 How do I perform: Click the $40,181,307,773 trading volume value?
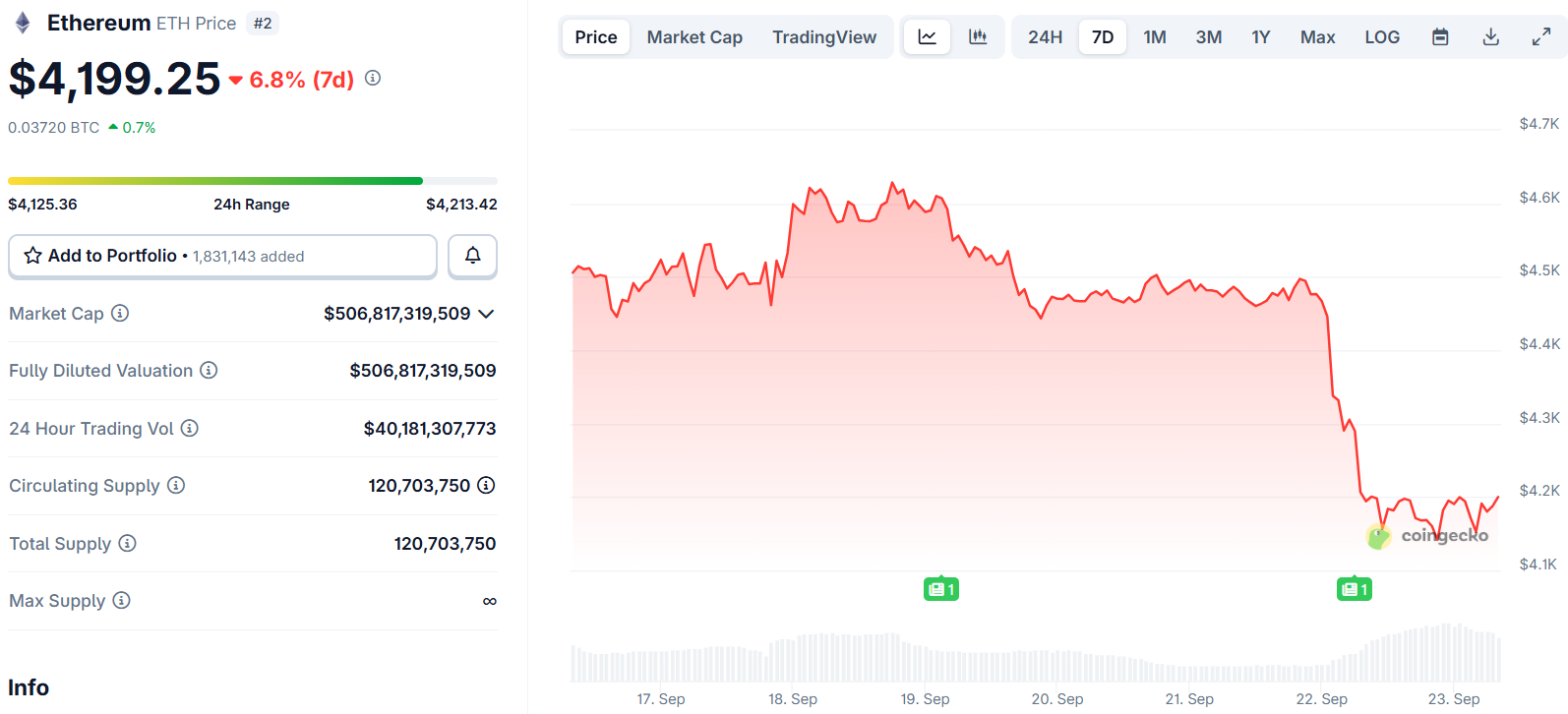pos(430,429)
